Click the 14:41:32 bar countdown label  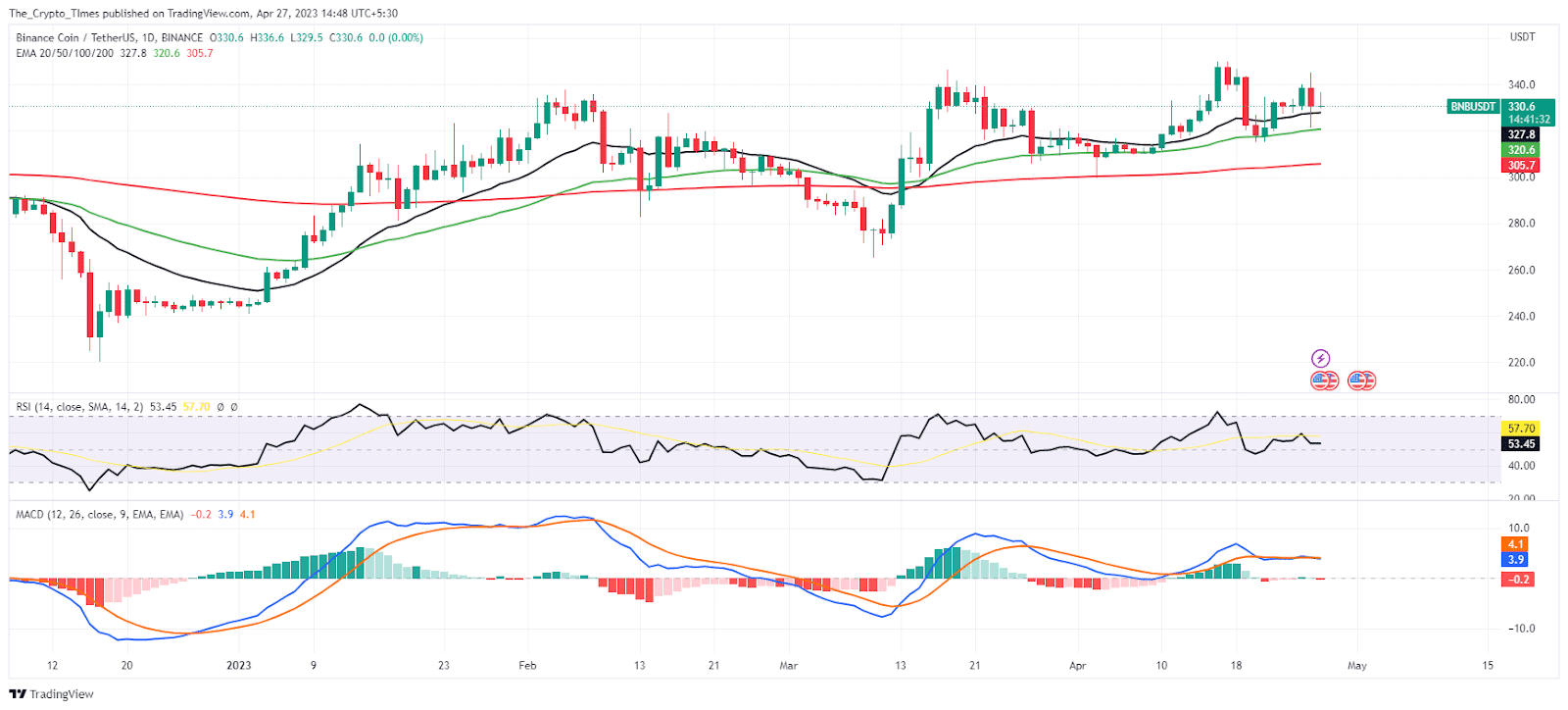pyautogui.click(x=1529, y=119)
